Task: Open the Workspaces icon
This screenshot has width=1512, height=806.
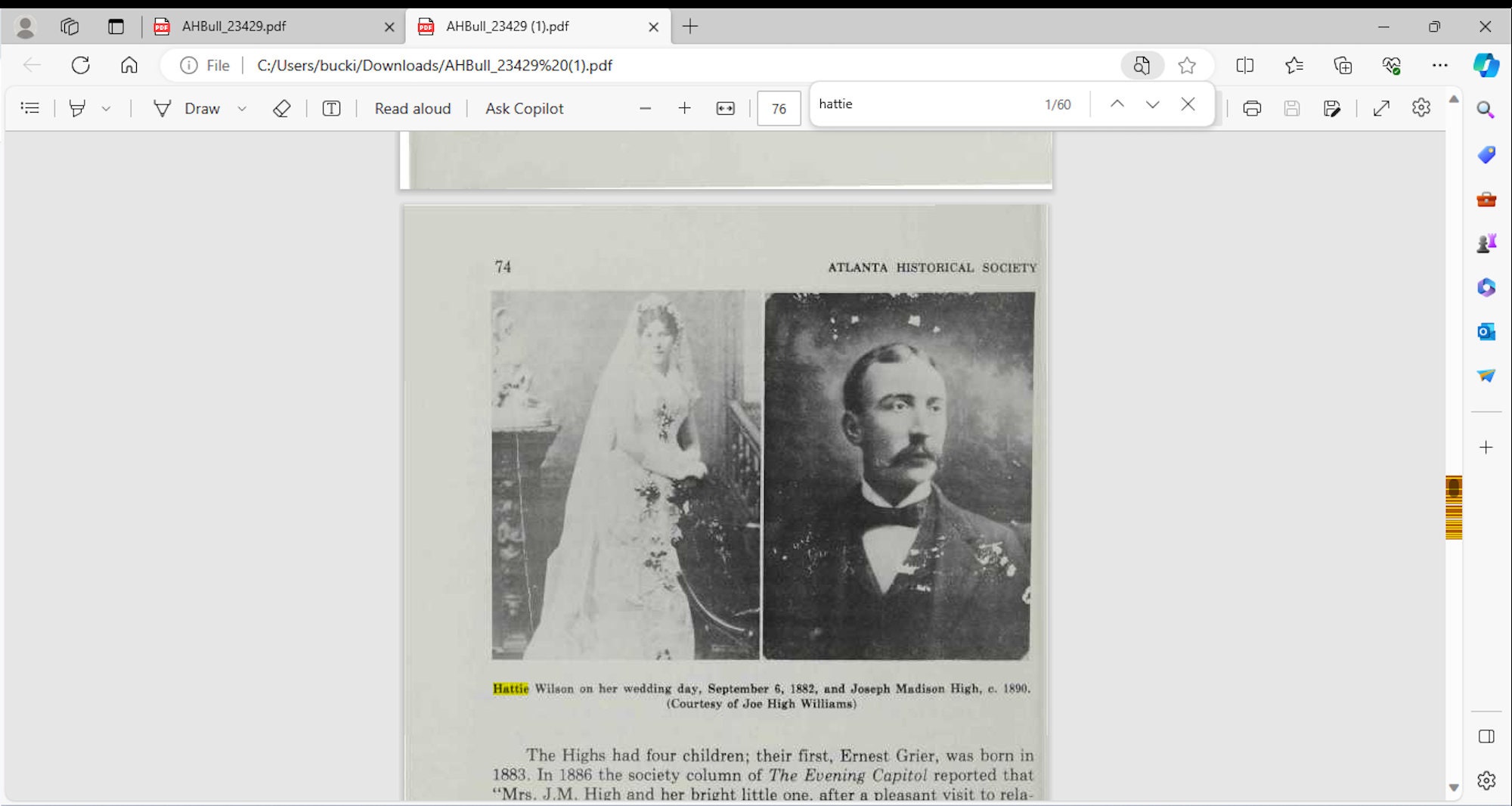Action: 70,26
